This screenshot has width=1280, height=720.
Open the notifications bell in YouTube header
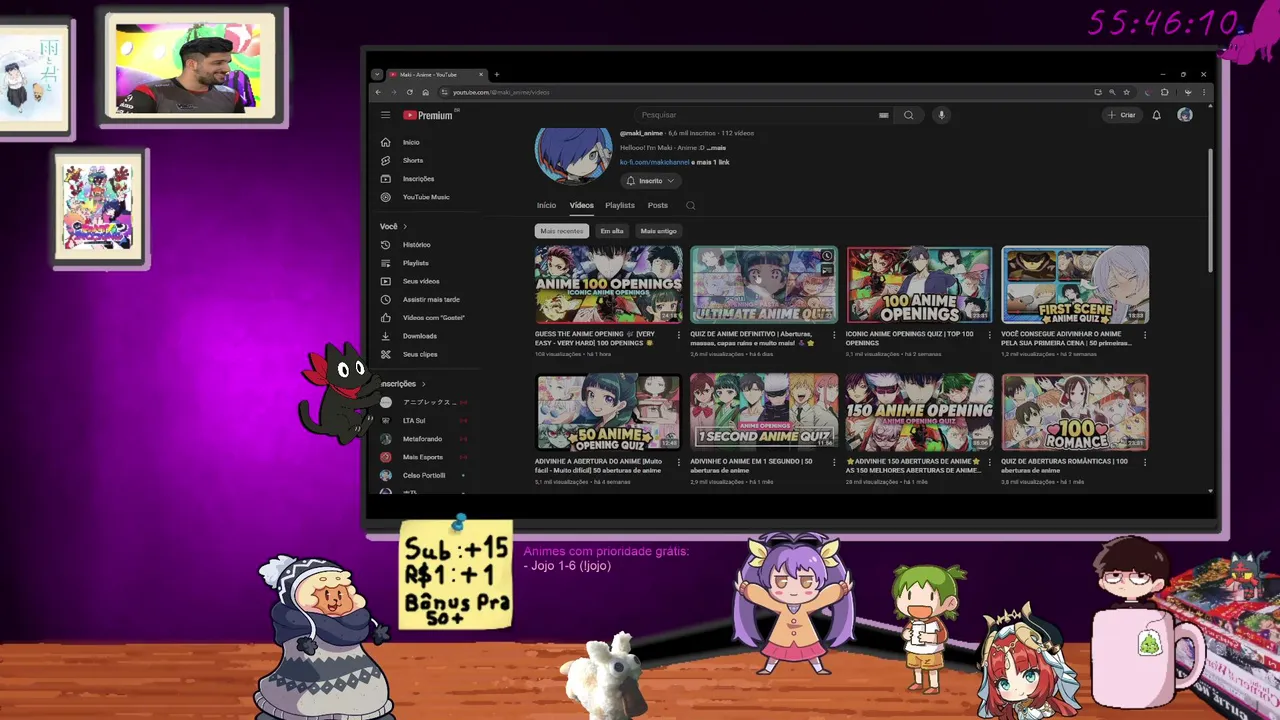(x=1157, y=115)
